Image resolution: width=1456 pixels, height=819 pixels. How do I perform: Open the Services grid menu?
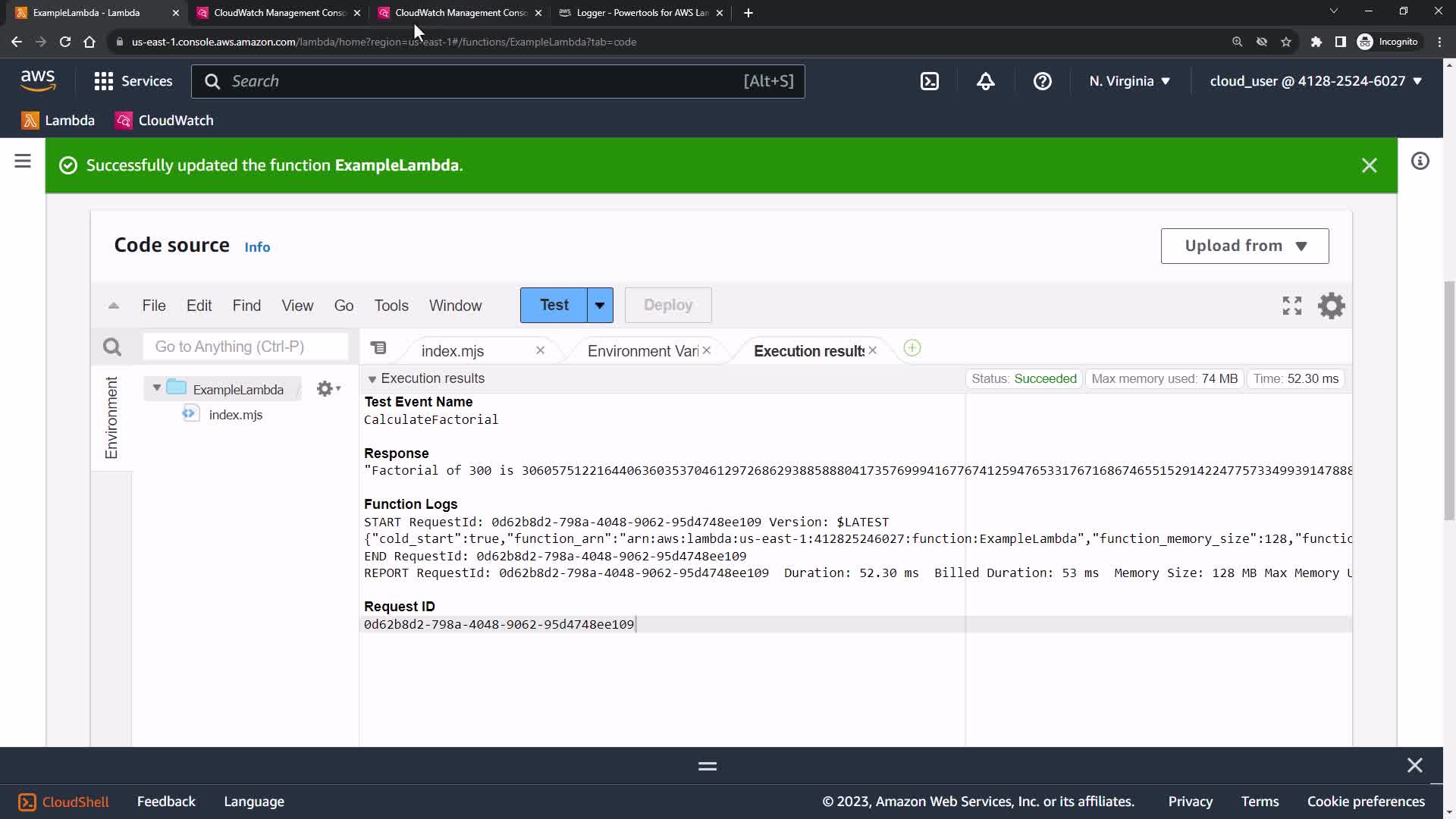(x=104, y=81)
